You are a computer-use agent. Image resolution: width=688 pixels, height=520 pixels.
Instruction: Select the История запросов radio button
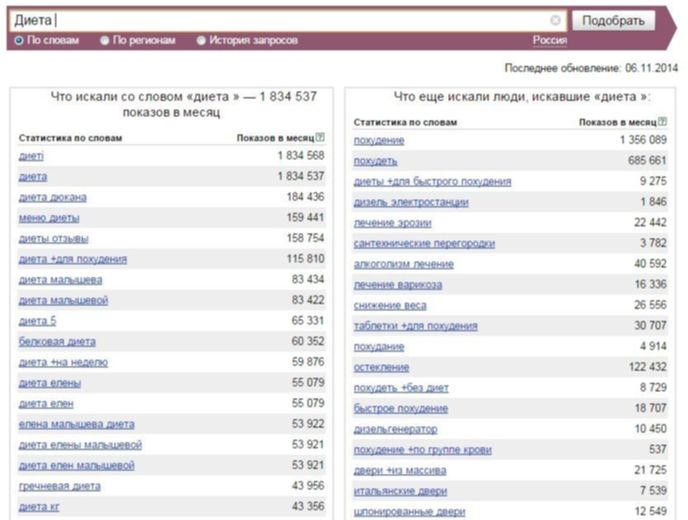[201, 40]
